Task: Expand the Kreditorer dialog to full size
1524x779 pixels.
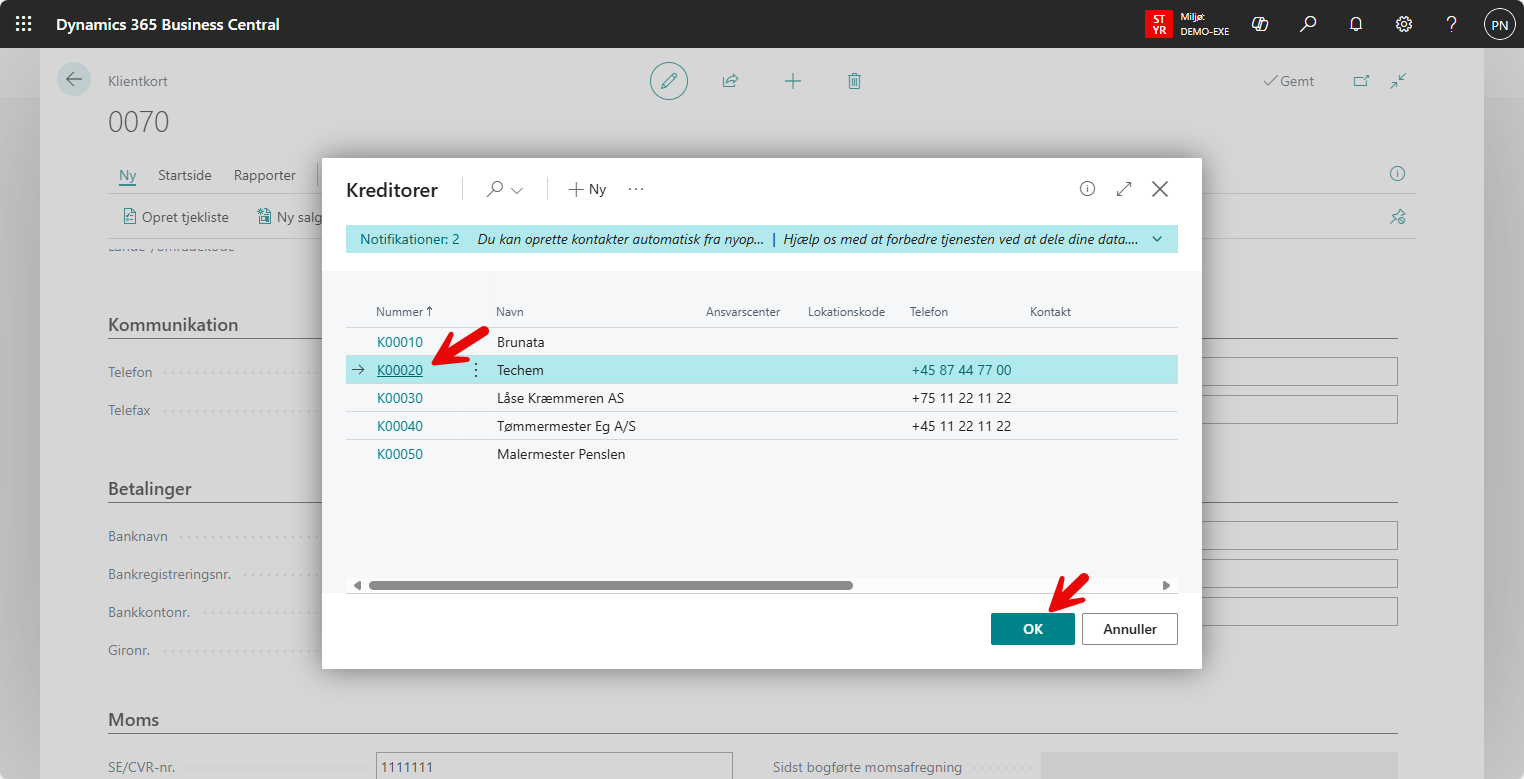Action: coord(1124,189)
